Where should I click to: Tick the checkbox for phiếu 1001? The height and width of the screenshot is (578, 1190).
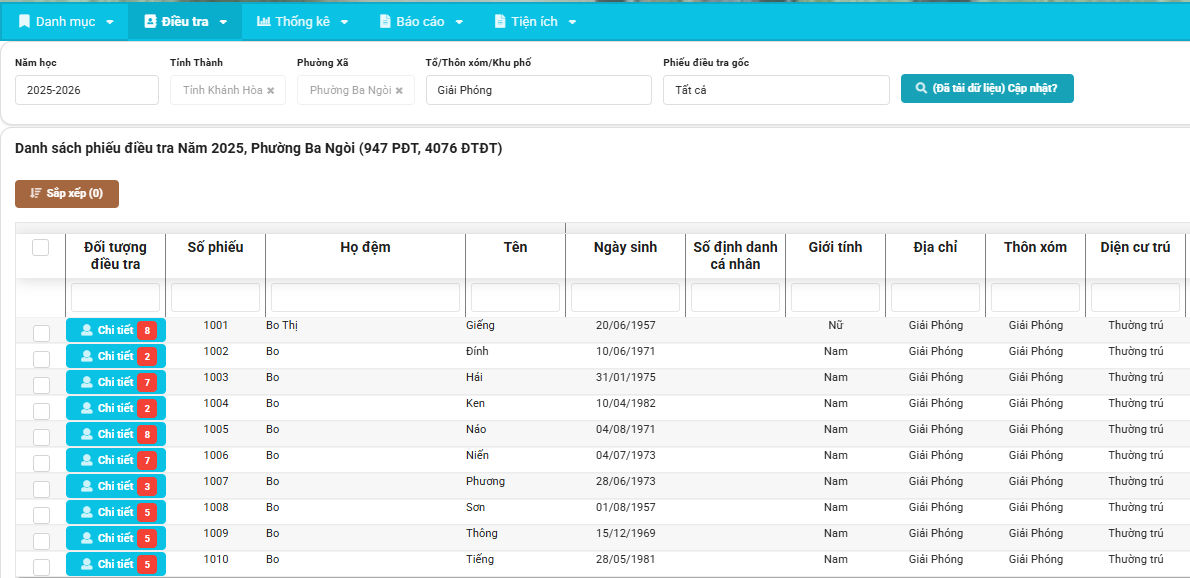(42, 333)
